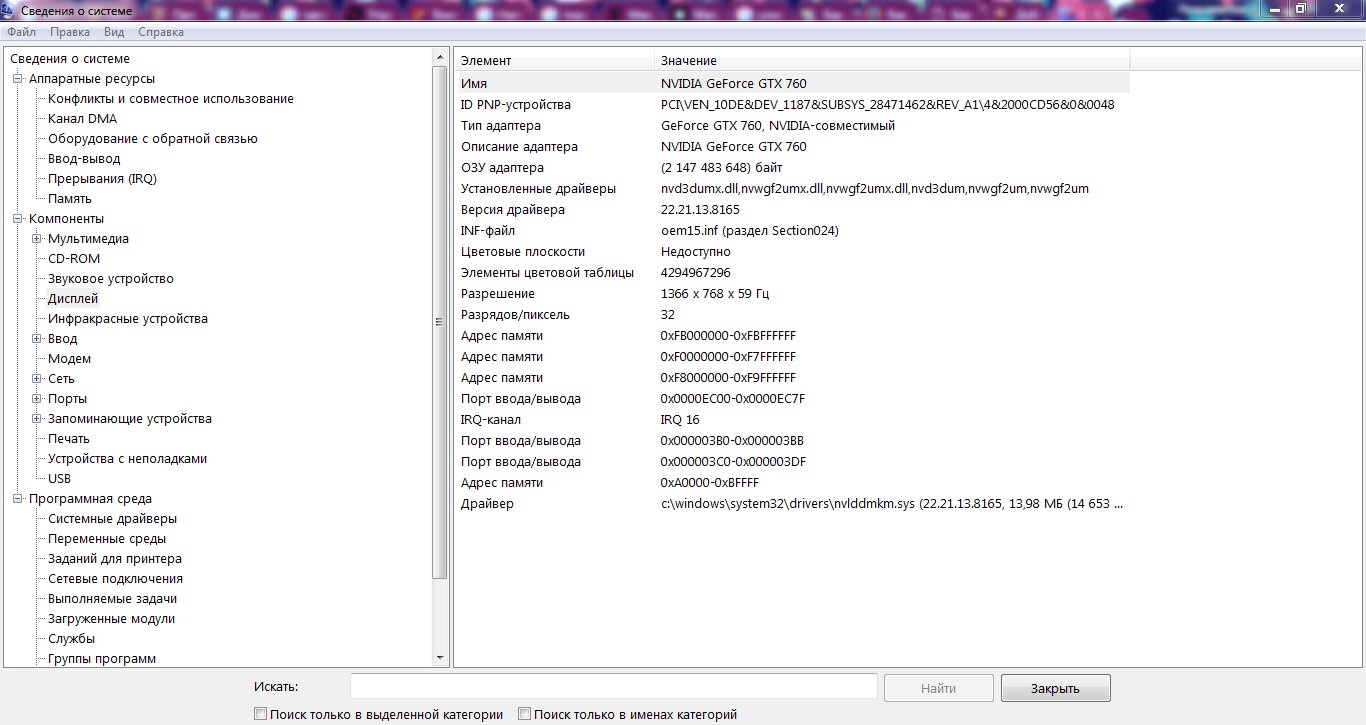Open the Системные драйверы category
1366x725 pixels.
pyautogui.click(x=113, y=519)
